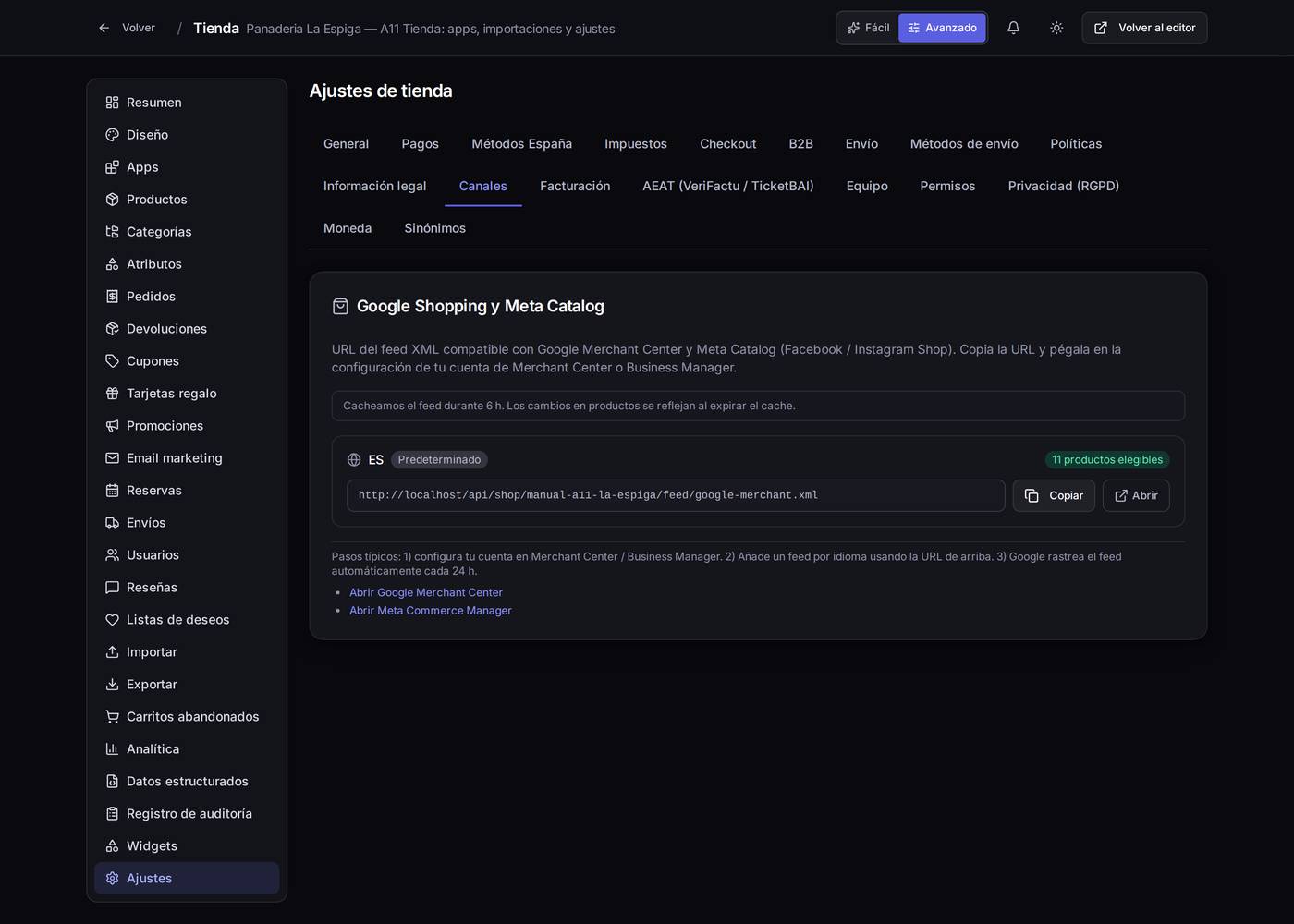
Task: Open the Políticas tab
Action: pyautogui.click(x=1076, y=144)
